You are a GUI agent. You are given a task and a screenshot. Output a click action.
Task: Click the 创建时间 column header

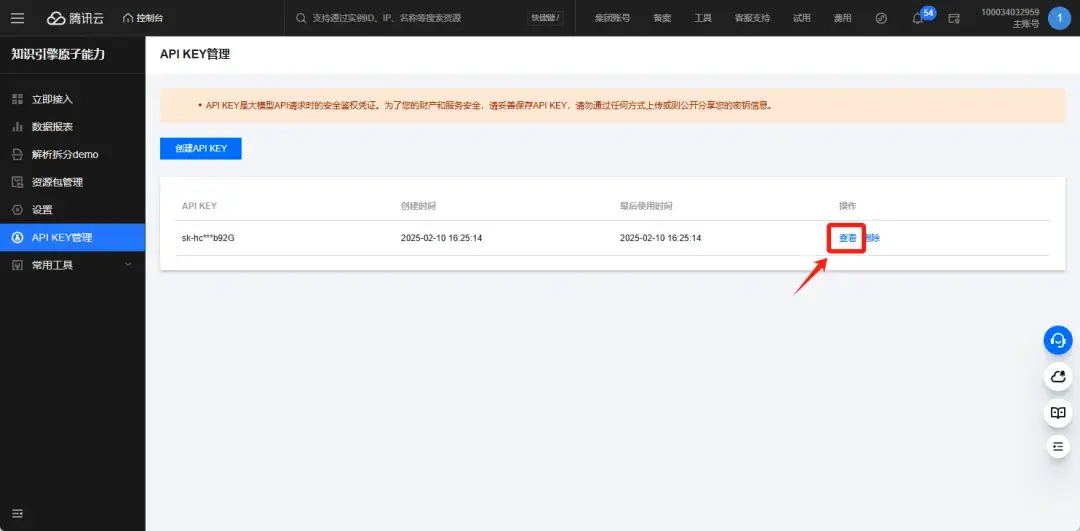418,206
